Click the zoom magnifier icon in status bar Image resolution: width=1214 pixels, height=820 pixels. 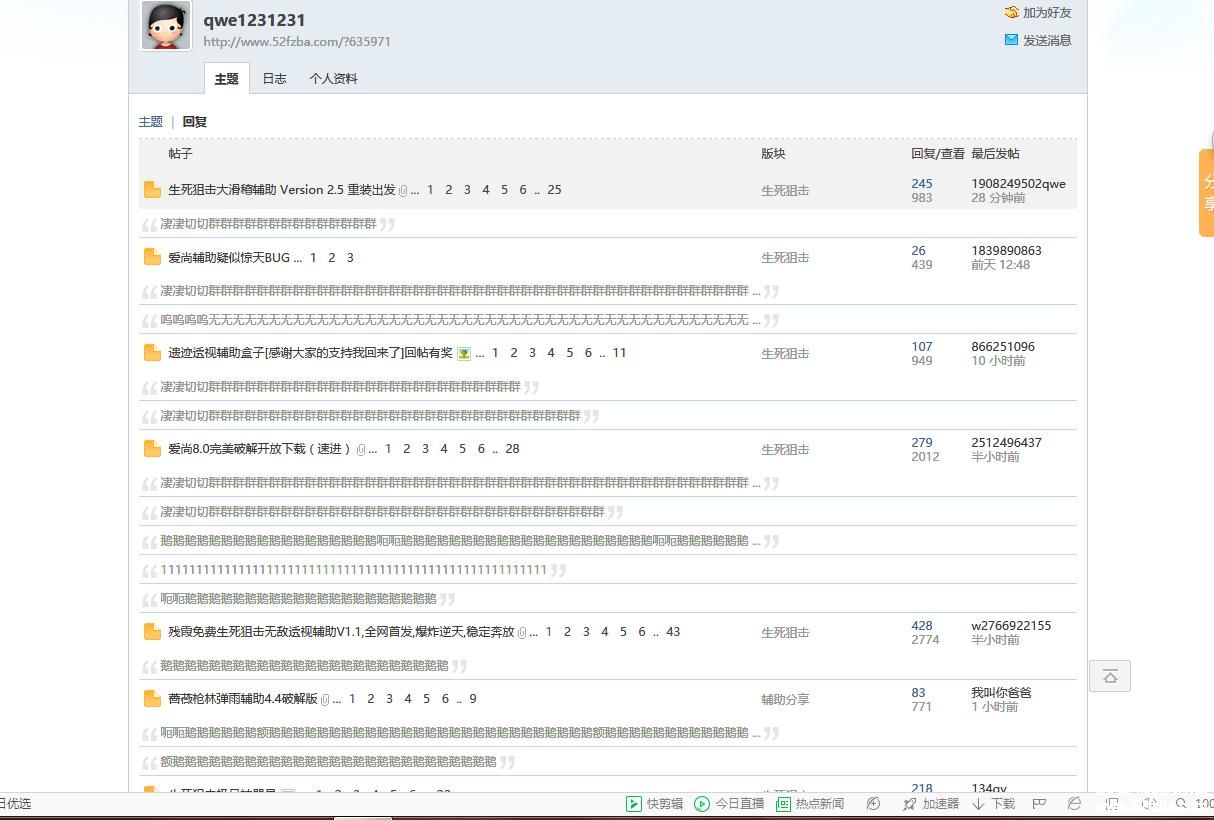coord(1182,804)
